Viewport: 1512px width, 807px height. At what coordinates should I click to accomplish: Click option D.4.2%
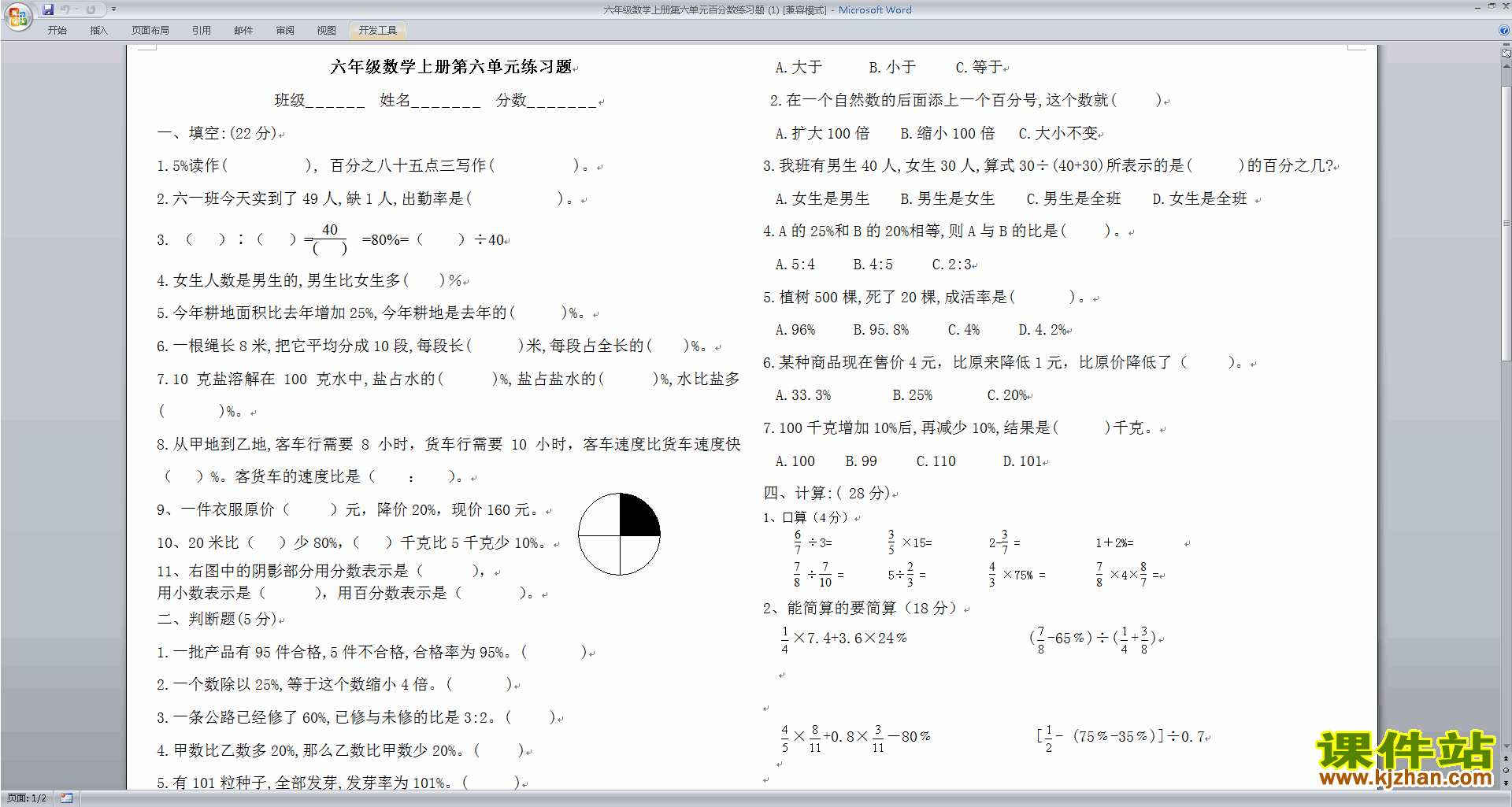(1043, 330)
